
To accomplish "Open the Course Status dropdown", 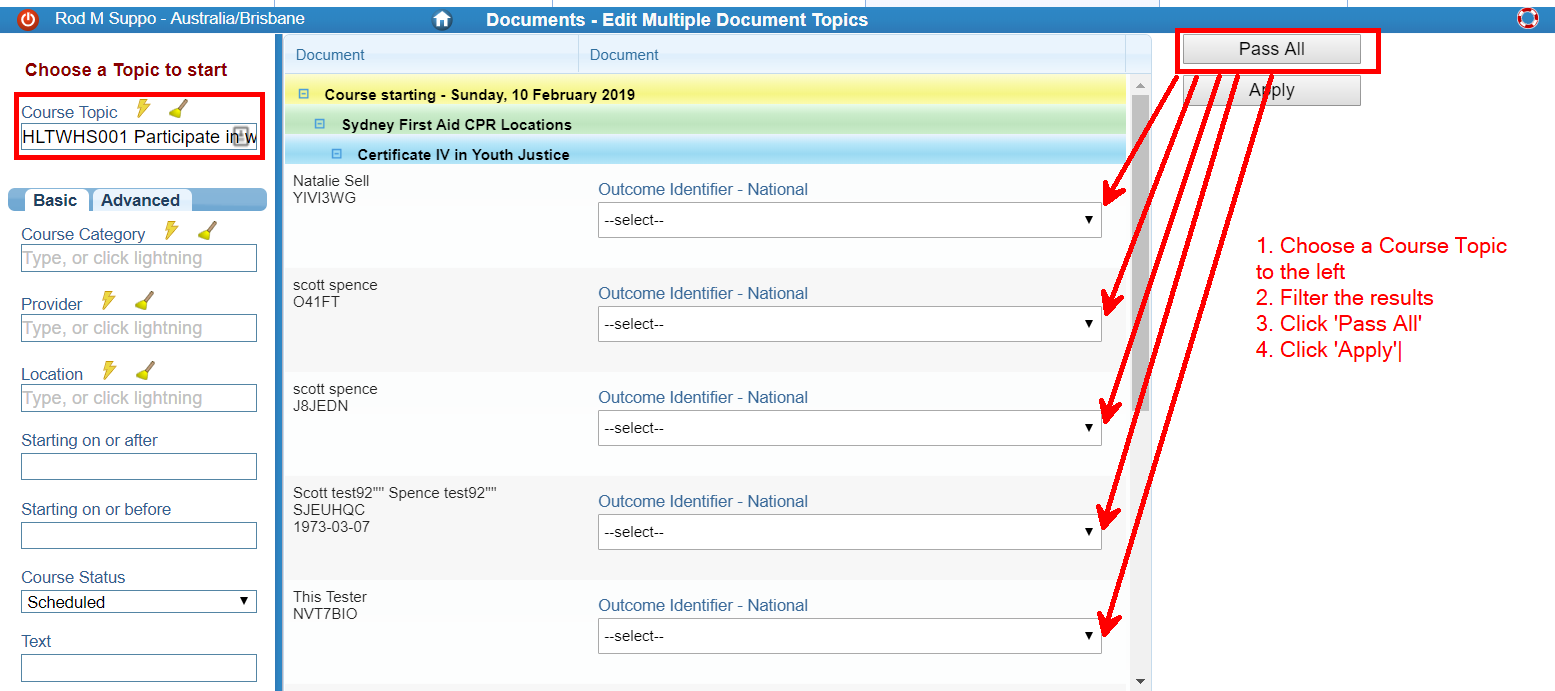I will (x=138, y=602).
